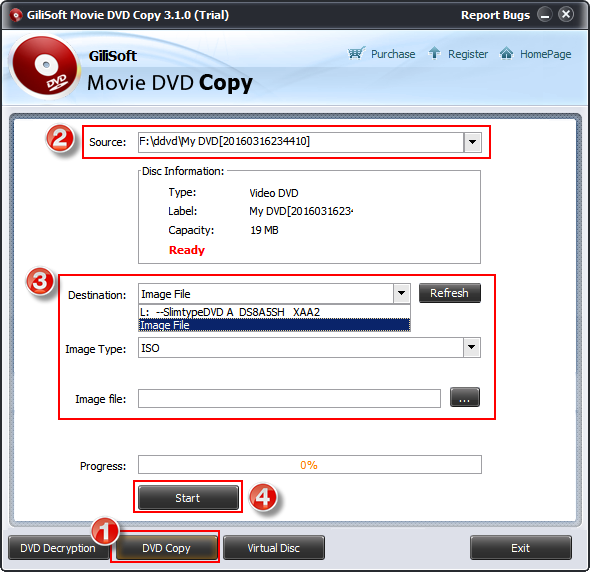
Task: Click the Image file input field
Action: (289, 399)
